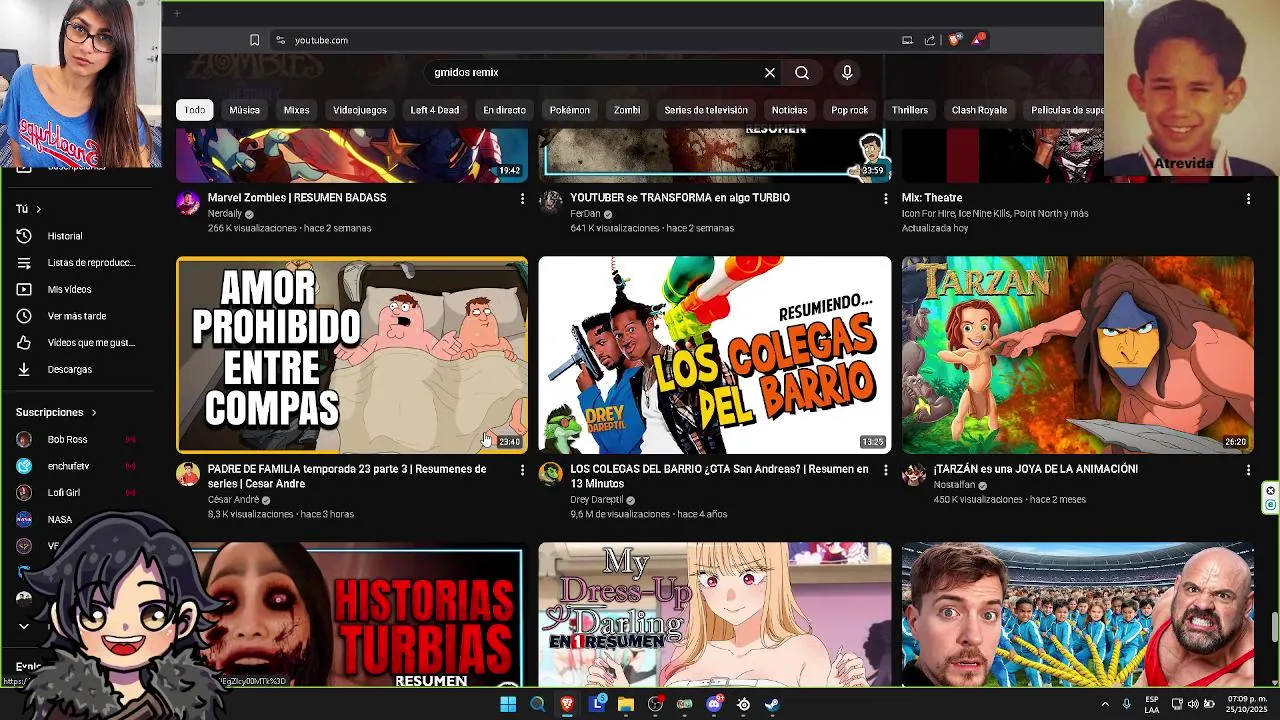Open options menu for LOS COLEGAS DEL BARRIO
This screenshot has width=1280, height=720.
885,470
